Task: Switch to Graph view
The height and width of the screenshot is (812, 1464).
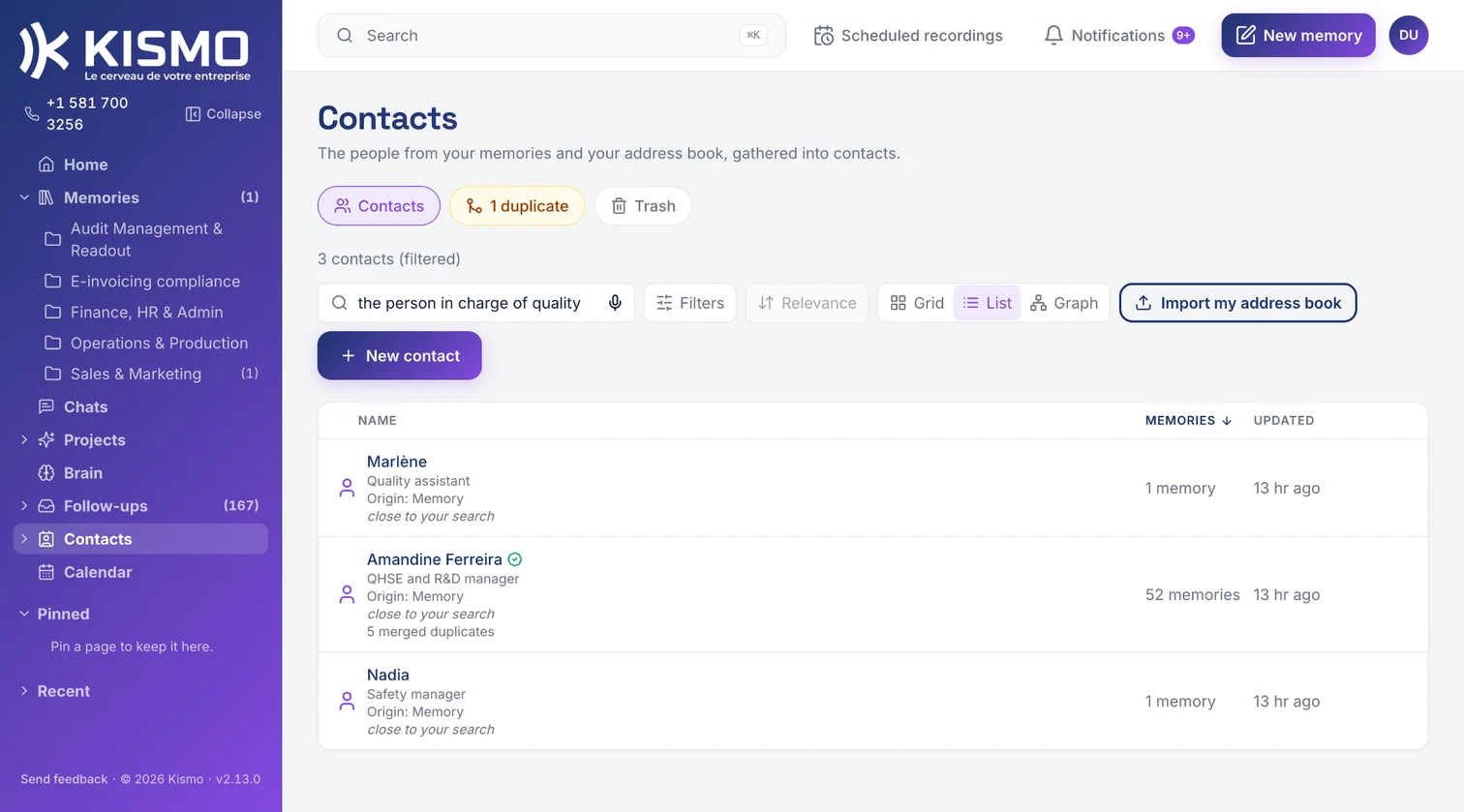Action: coord(1063,303)
